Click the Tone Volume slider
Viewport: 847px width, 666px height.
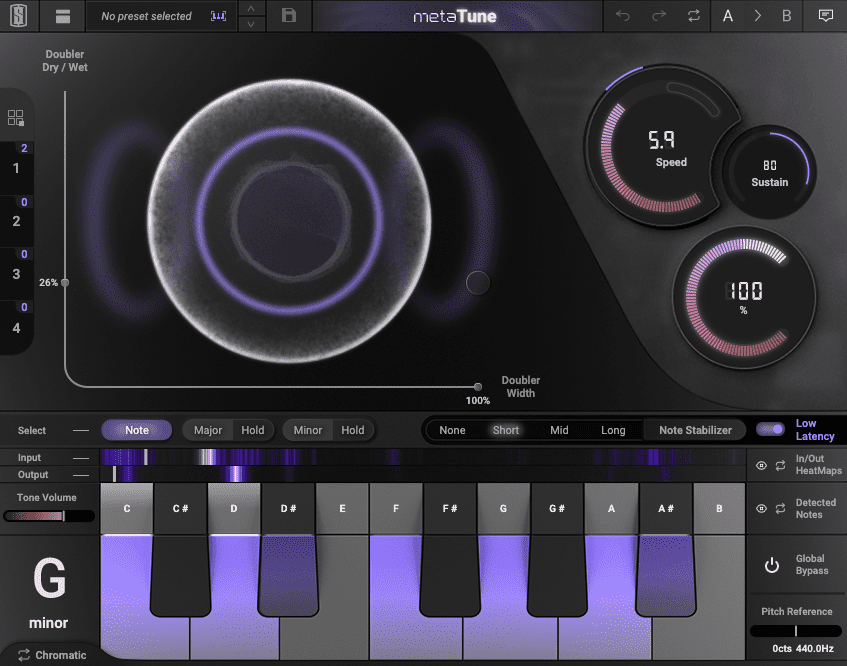[x=49, y=516]
